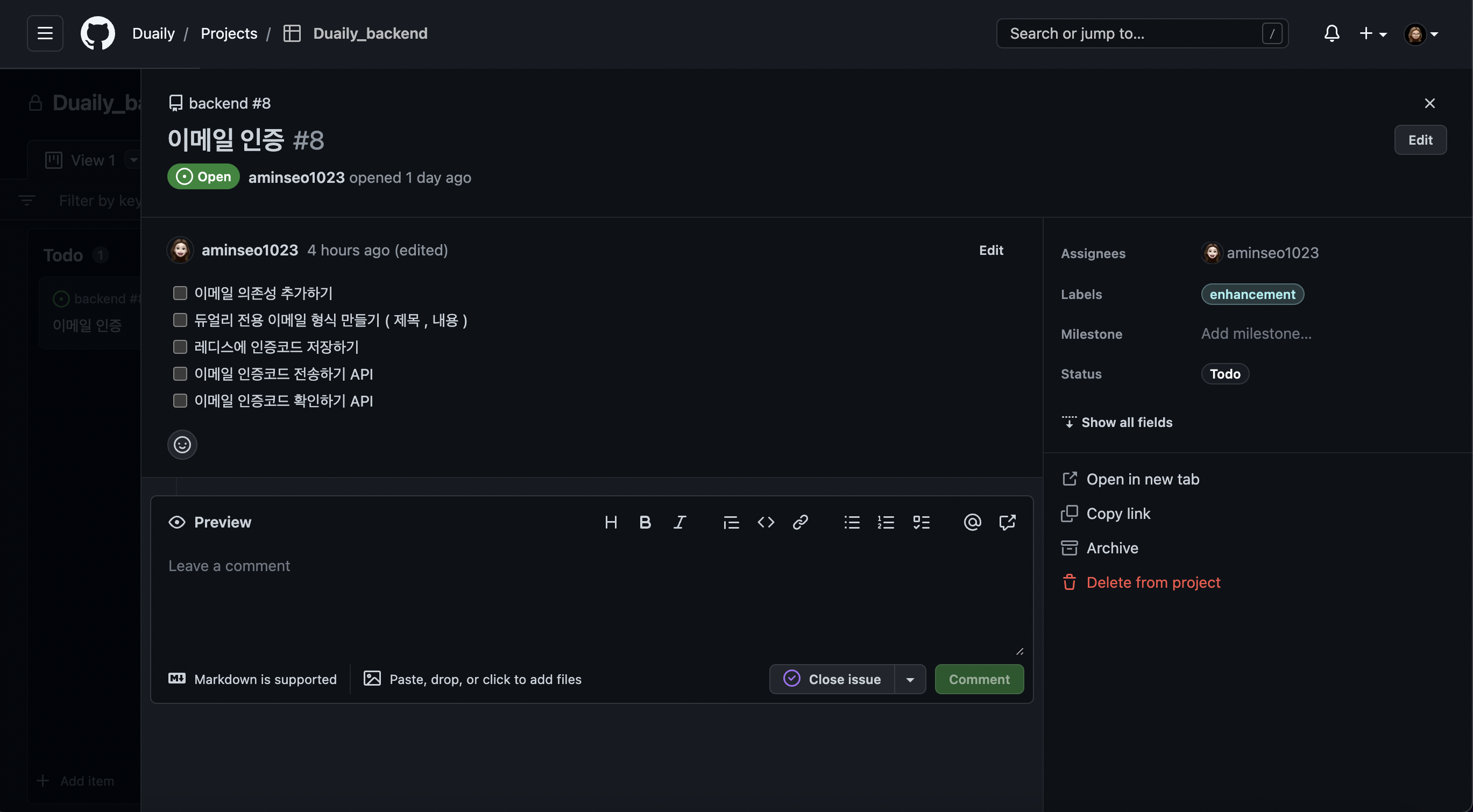The width and height of the screenshot is (1473, 812).
Task: Click the green Comment button
Action: click(x=979, y=679)
